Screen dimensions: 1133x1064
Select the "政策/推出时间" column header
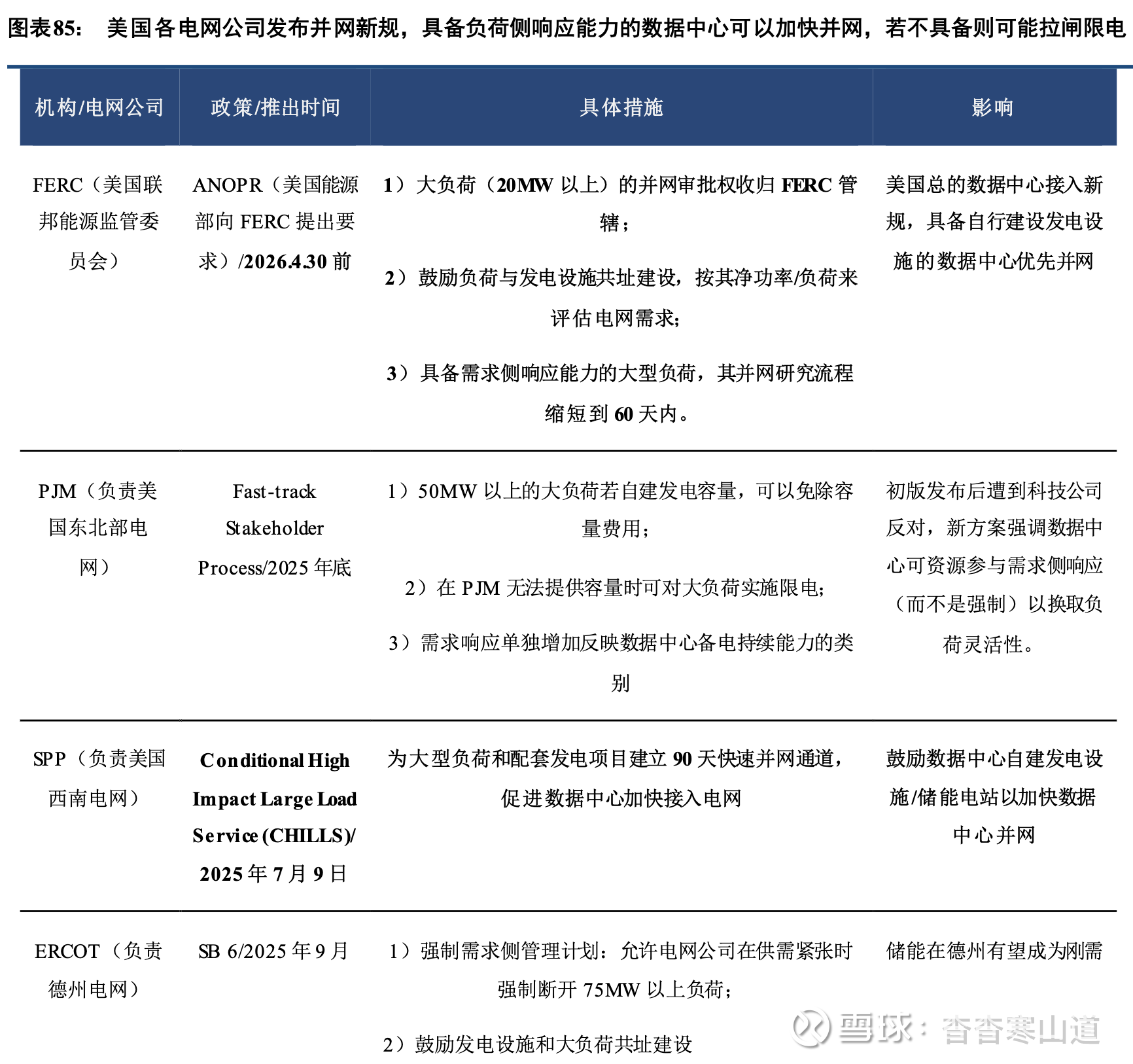275,107
